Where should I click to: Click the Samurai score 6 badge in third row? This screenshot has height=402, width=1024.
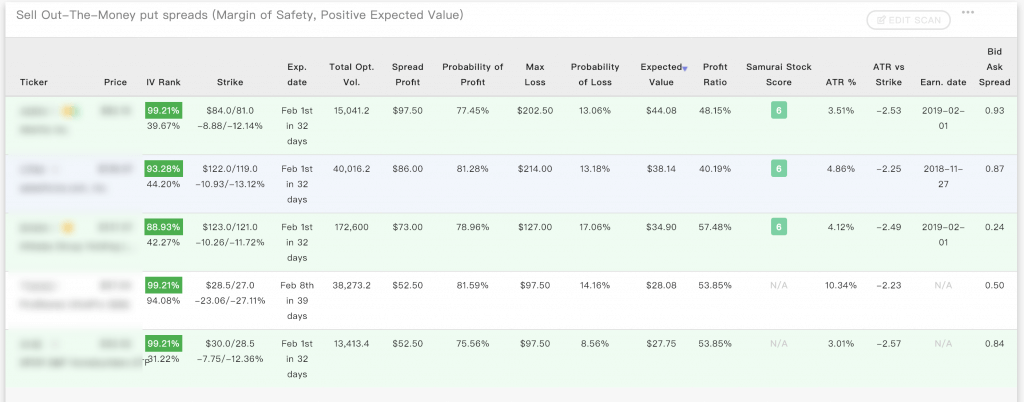778,227
